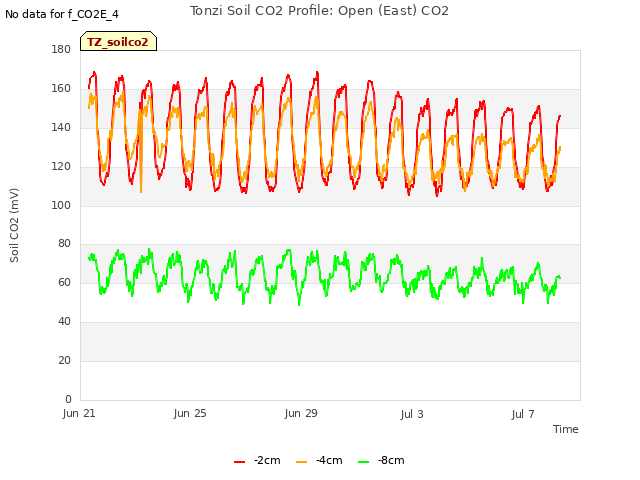Image resolution: width=640 pixels, height=480 pixels.
Task: Click the 'Jun 21' x-axis tick label
Action: [79, 413]
